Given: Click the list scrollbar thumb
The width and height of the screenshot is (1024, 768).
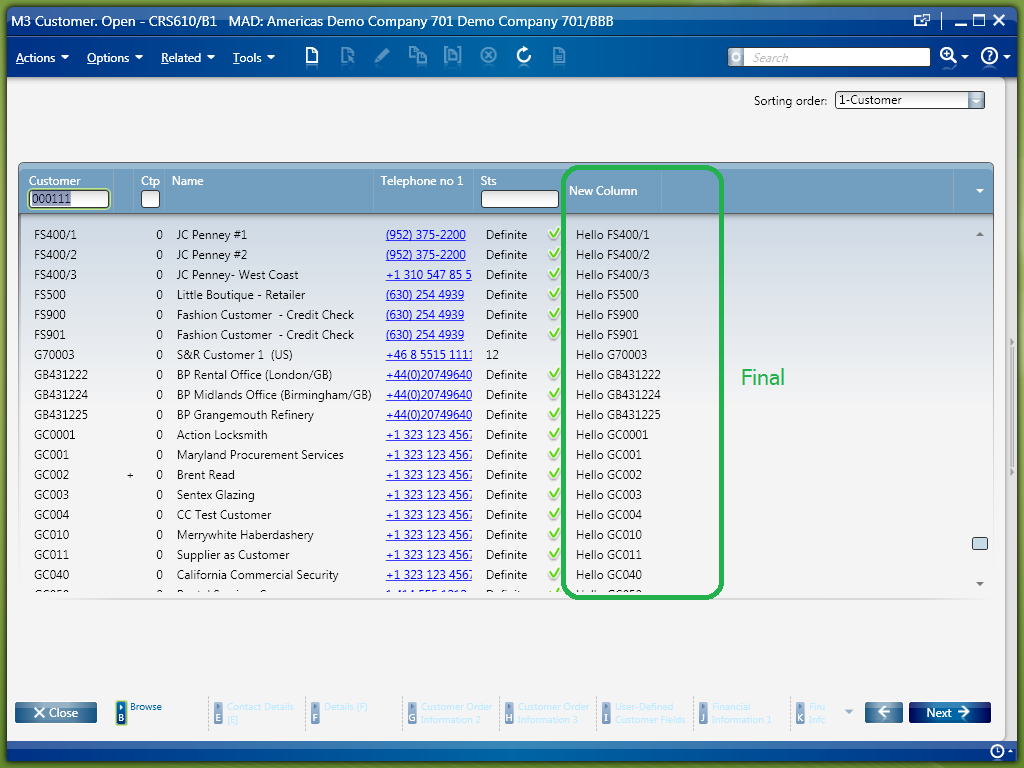Looking at the screenshot, I should coord(980,543).
